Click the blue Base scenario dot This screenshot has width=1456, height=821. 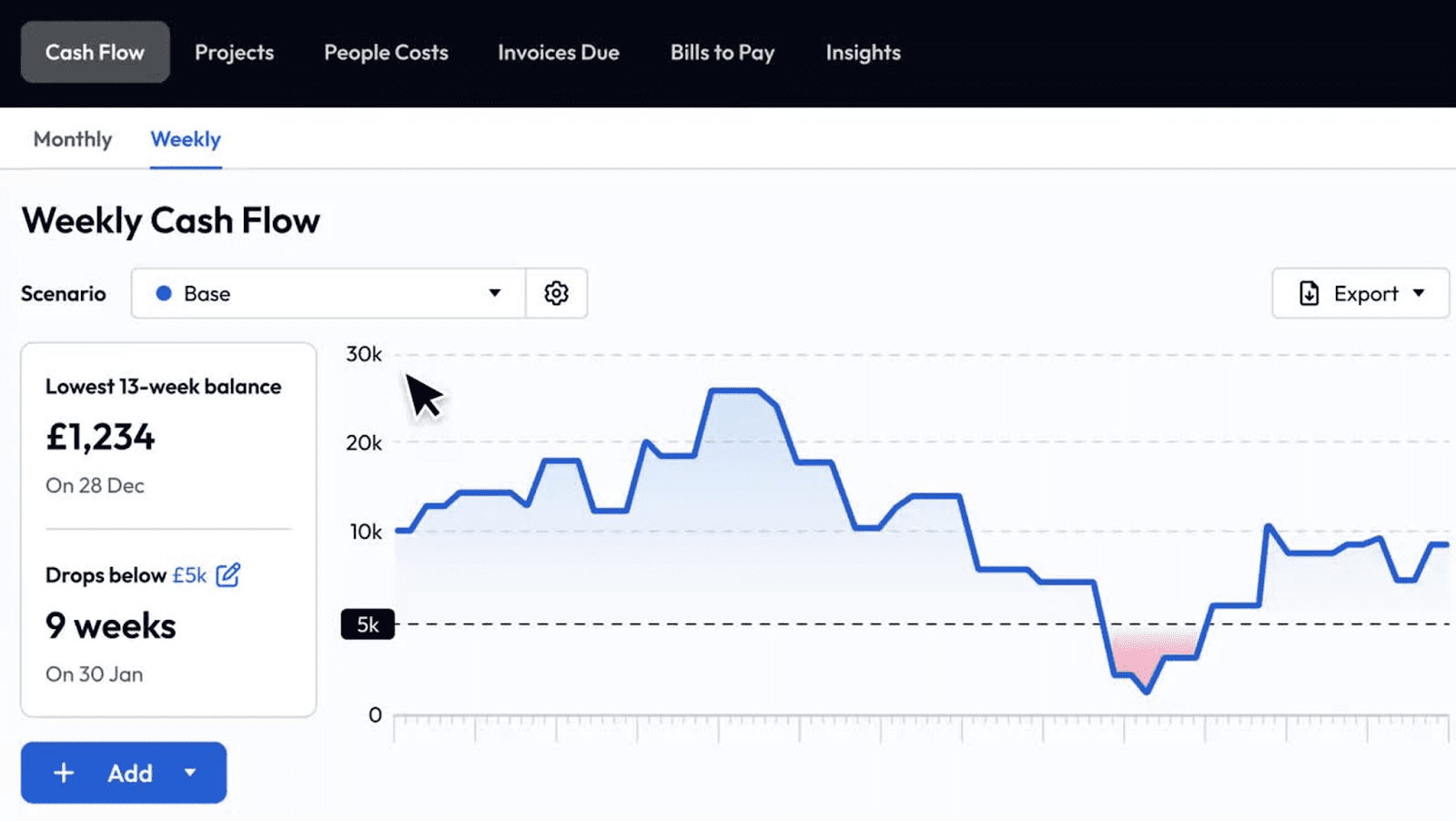point(164,293)
